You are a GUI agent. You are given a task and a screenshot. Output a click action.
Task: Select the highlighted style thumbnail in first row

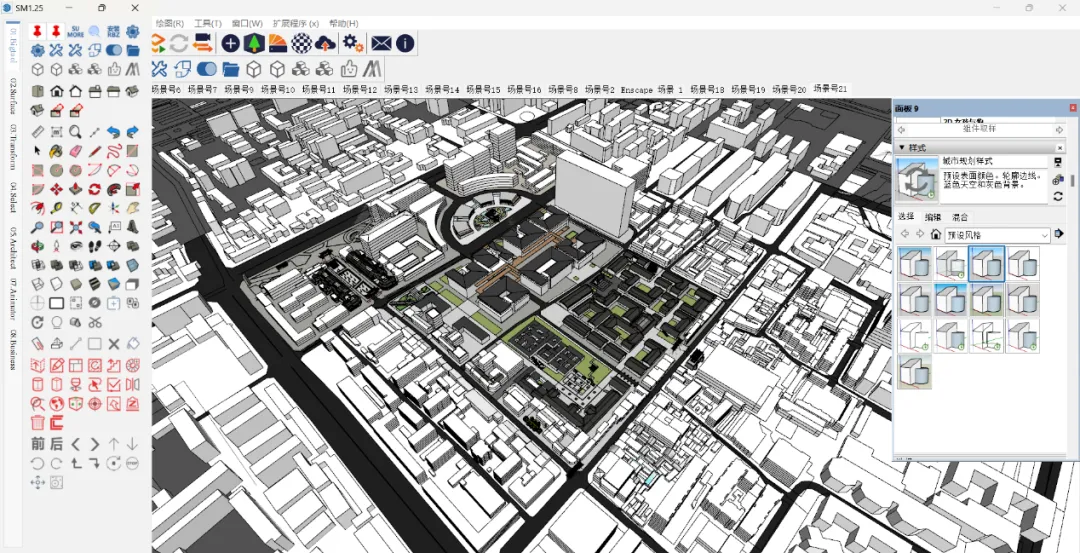[x=986, y=263]
